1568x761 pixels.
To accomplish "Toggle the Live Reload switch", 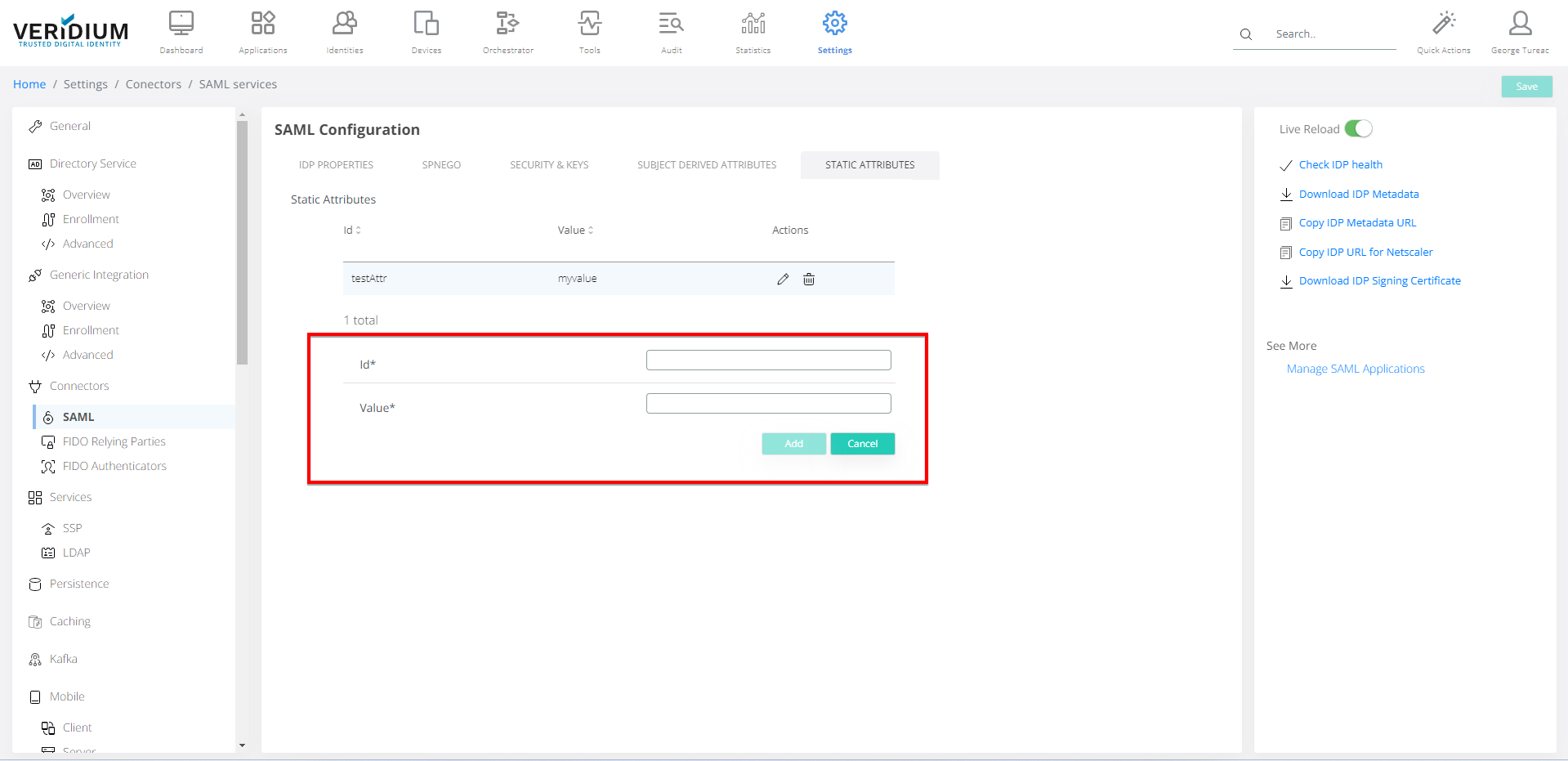I will [x=1359, y=129].
